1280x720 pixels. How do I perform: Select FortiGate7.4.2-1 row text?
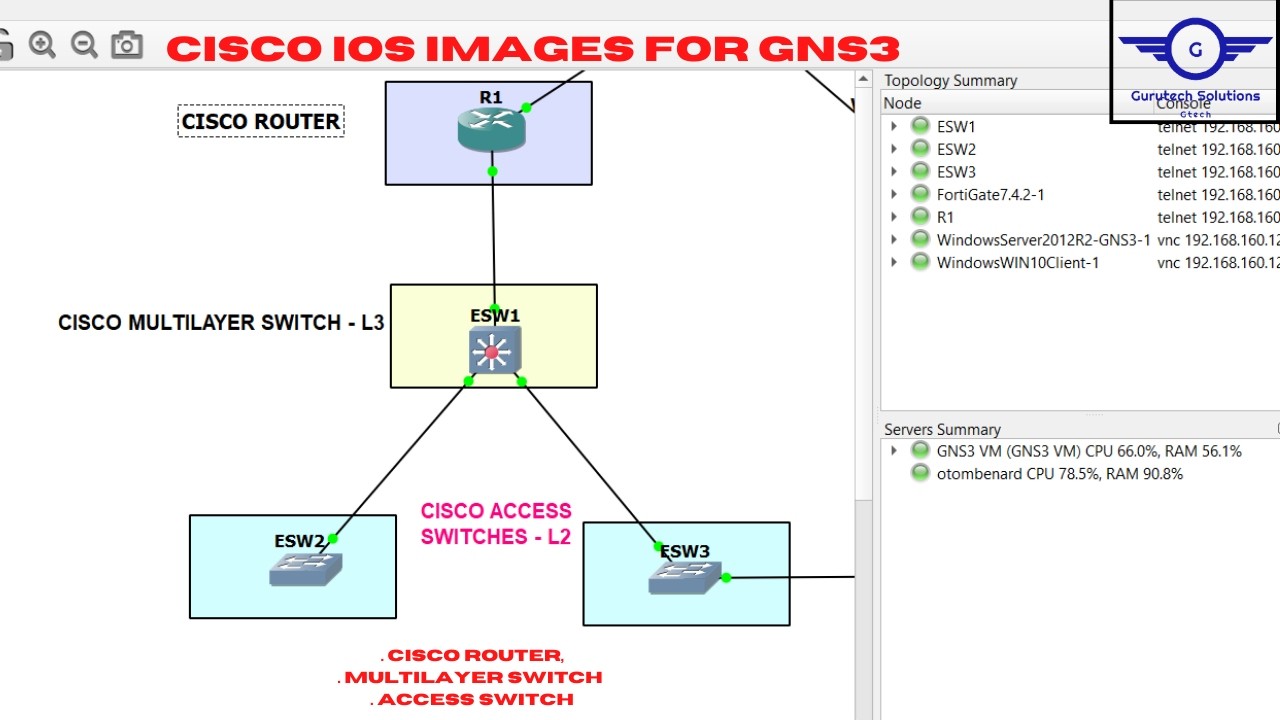click(x=990, y=194)
